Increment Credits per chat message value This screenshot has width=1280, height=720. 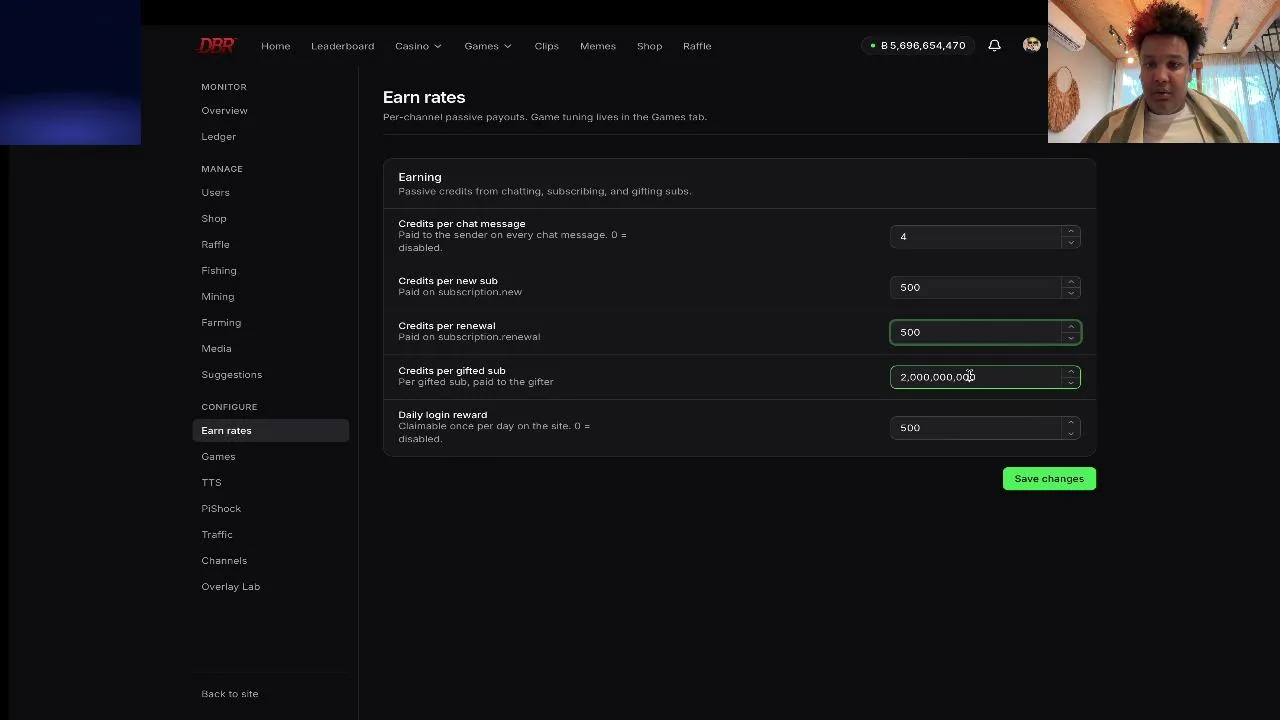pyautogui.click(x=1071, y=231)
